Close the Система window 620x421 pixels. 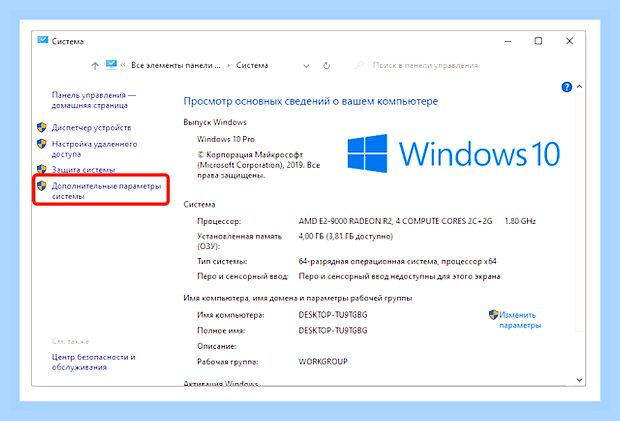[x=569, y=41]
